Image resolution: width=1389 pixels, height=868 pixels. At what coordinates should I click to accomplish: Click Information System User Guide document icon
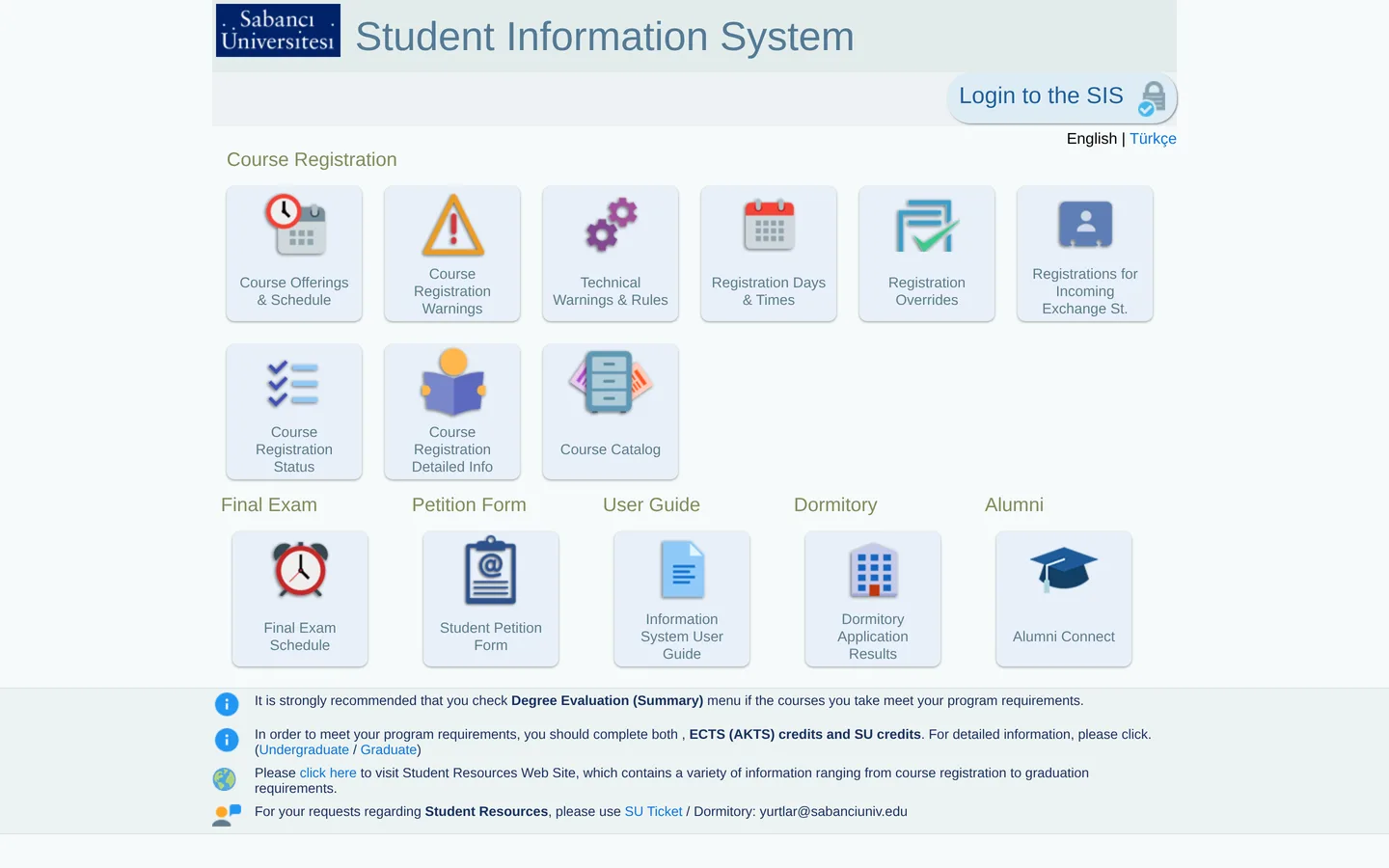pyautogui.click(x=682, y=570)
